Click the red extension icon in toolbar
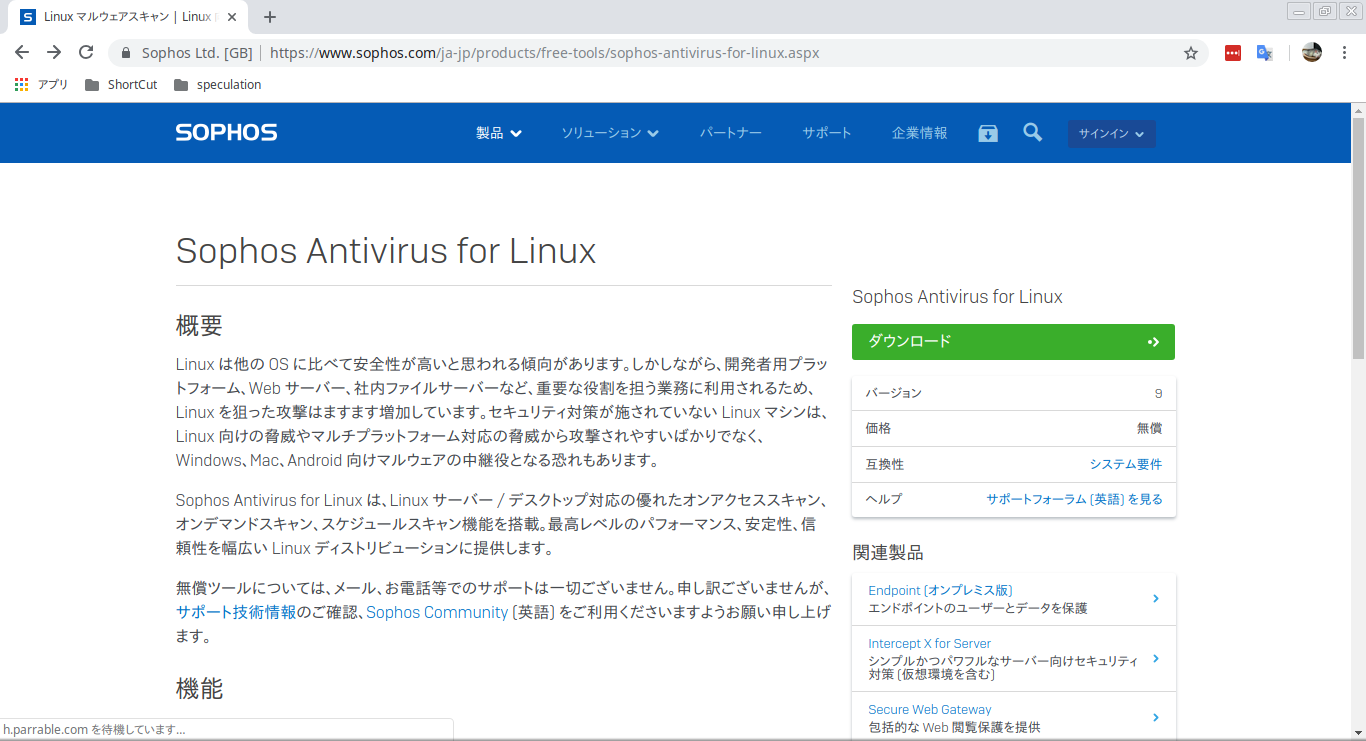The height and width of the screenshot is (741, 1366). click(x=1233, y=53)
